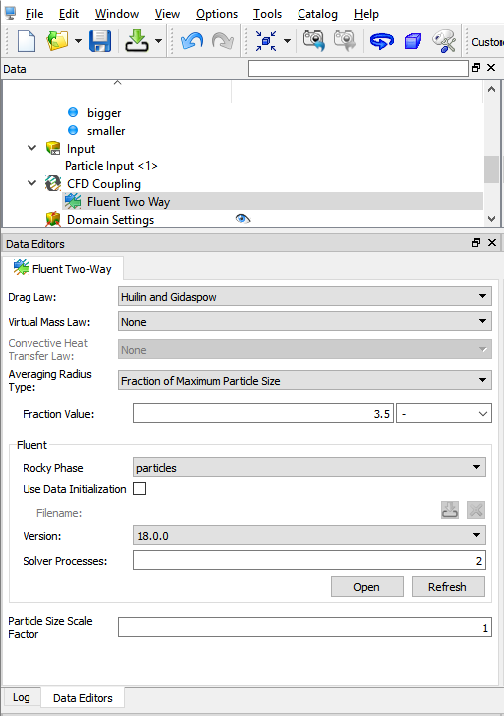504x716 pixels.
Task: Click the import green arrow tray icon
Action: (x=136, y=41)
